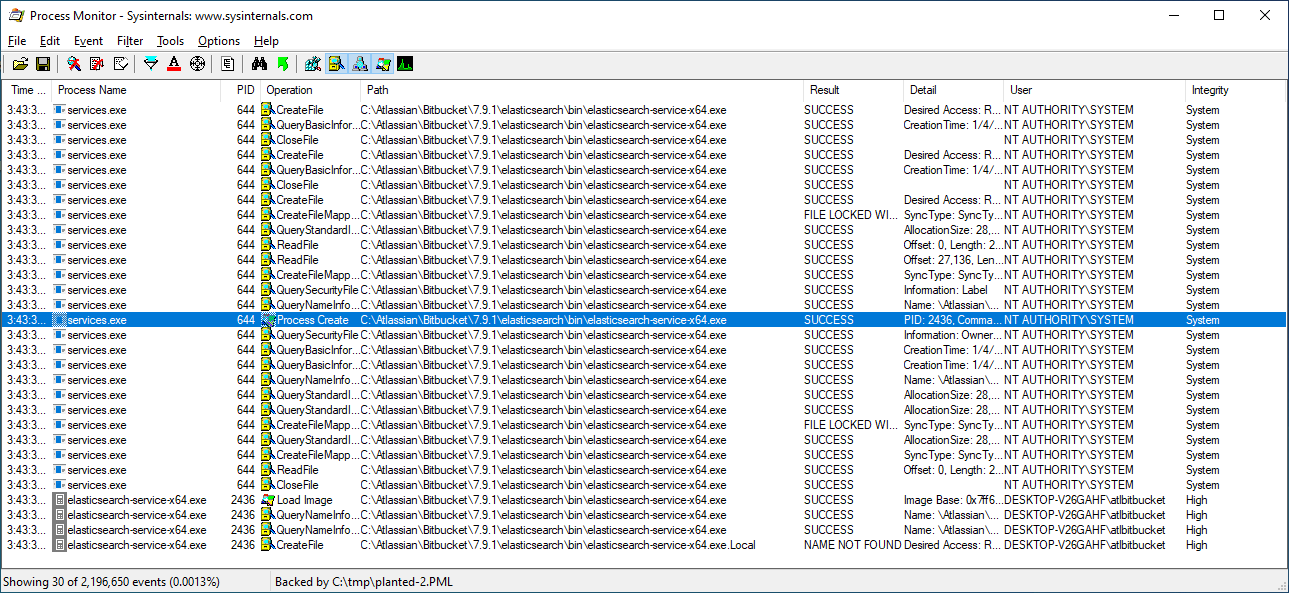Click the Find binoculars icon
The image size is (1289, 593).
pyautogui.click(x=259, y=64)
